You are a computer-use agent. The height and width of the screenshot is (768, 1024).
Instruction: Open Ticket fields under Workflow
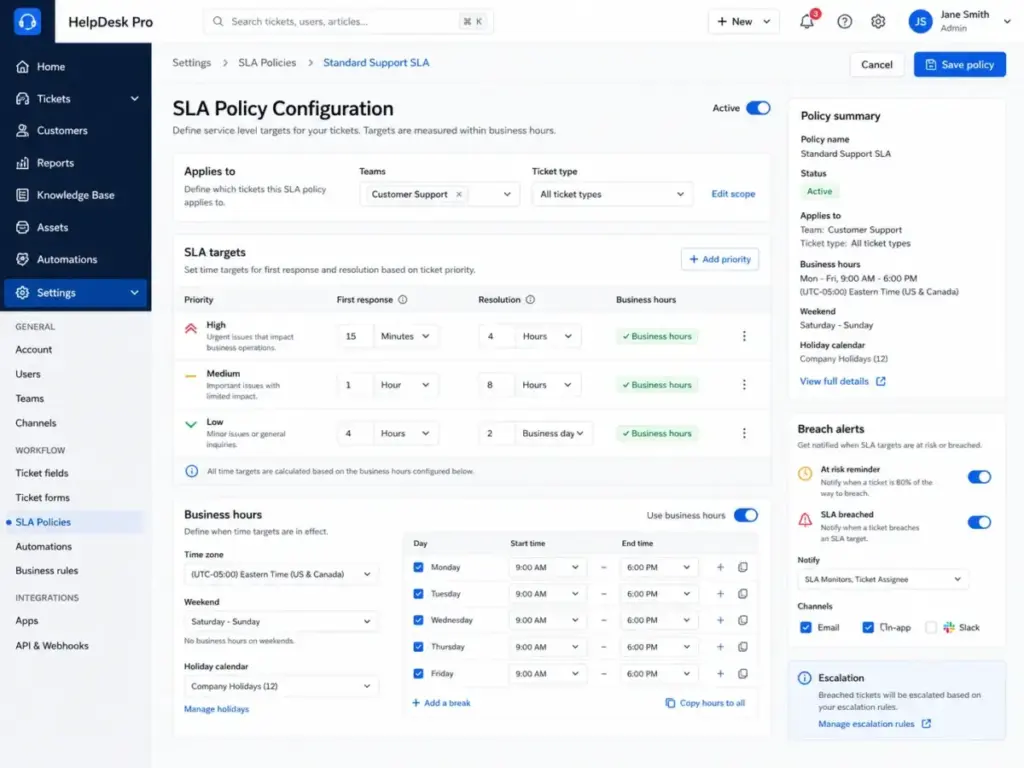[42, 473]
